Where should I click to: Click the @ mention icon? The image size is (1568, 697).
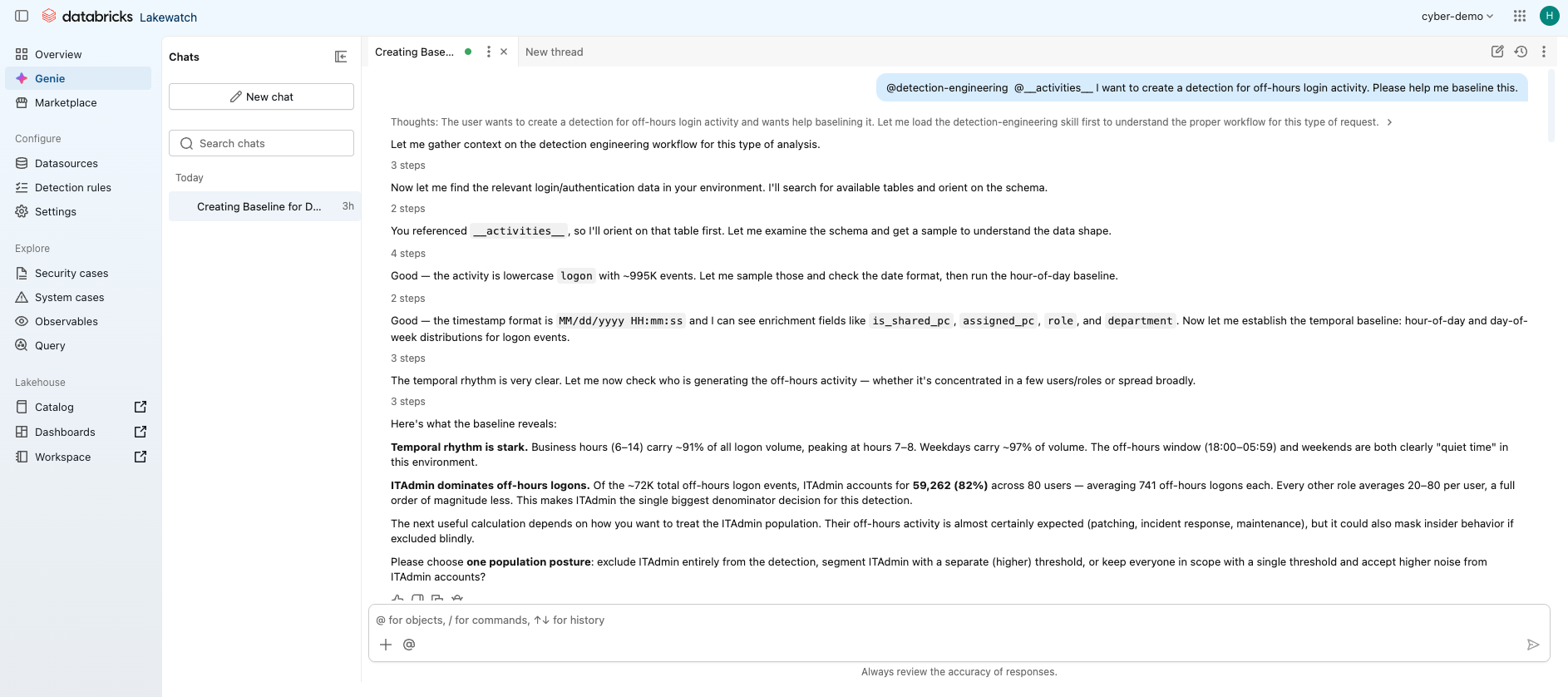409,645
